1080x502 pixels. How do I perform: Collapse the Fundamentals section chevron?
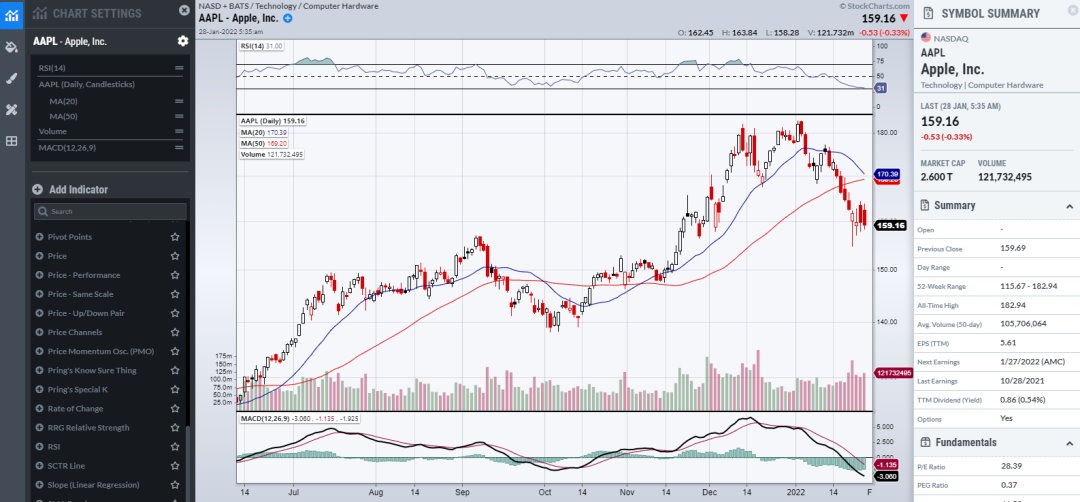[x=1069, y=443]
